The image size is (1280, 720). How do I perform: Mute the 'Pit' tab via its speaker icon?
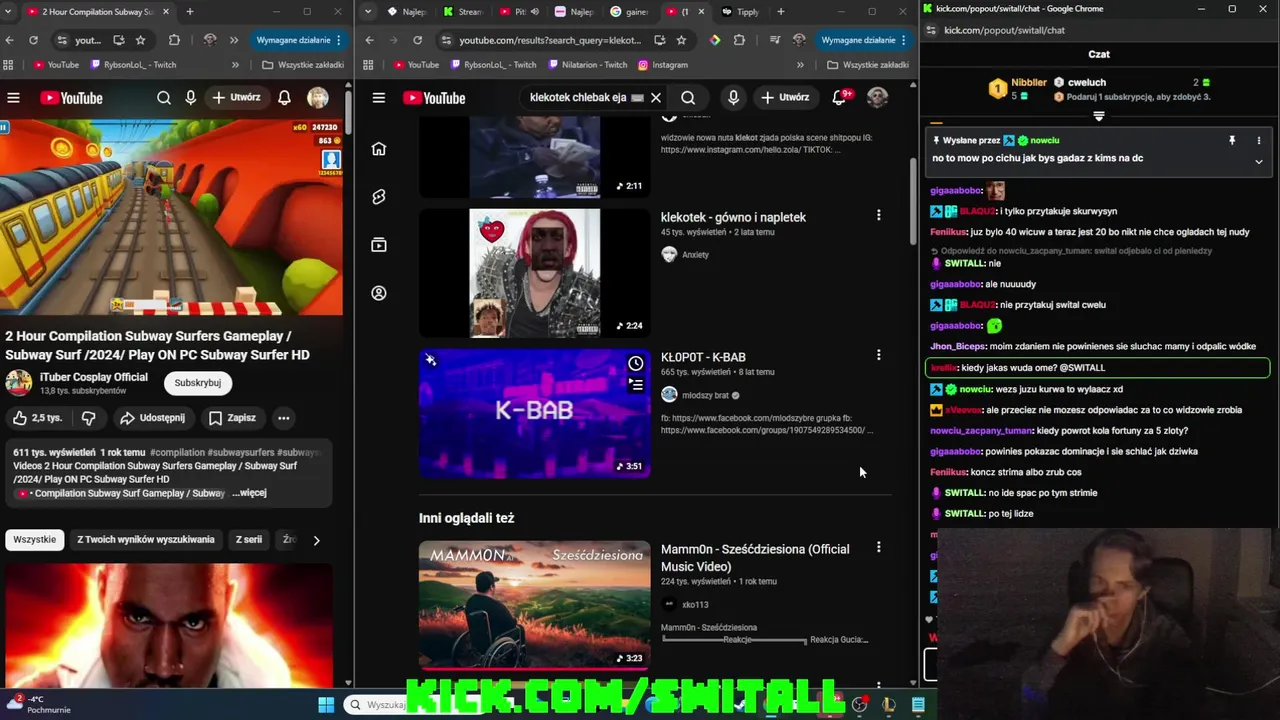(x=534, y=12)
